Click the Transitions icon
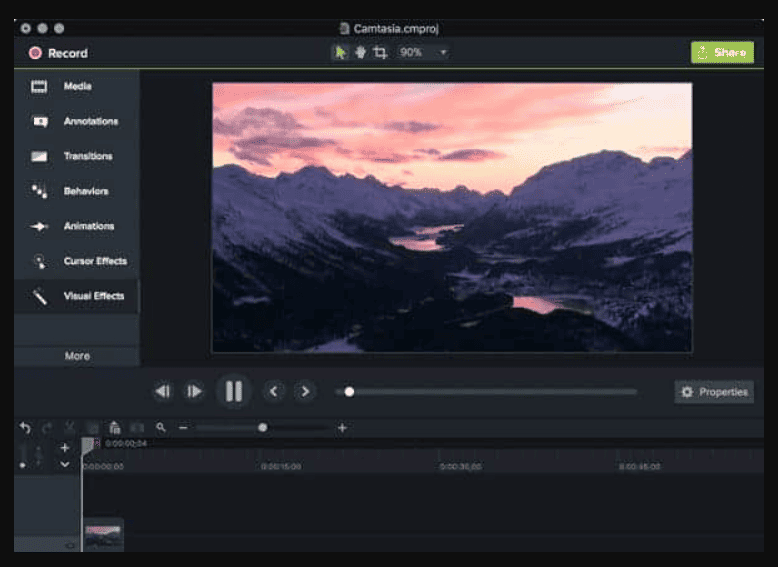 click(x=39, y=157)
